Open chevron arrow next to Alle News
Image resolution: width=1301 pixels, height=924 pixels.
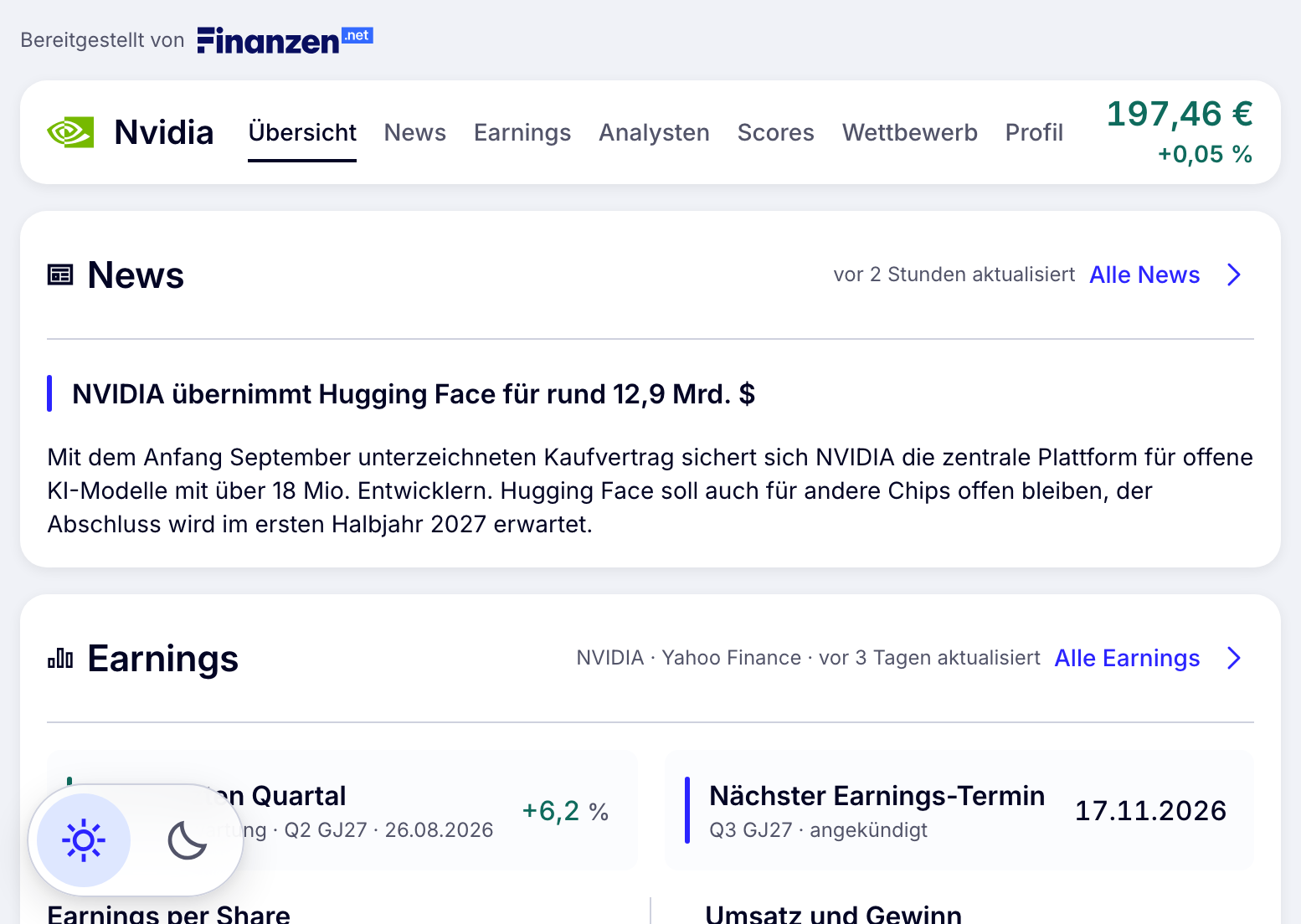(x=1234, y=275)
